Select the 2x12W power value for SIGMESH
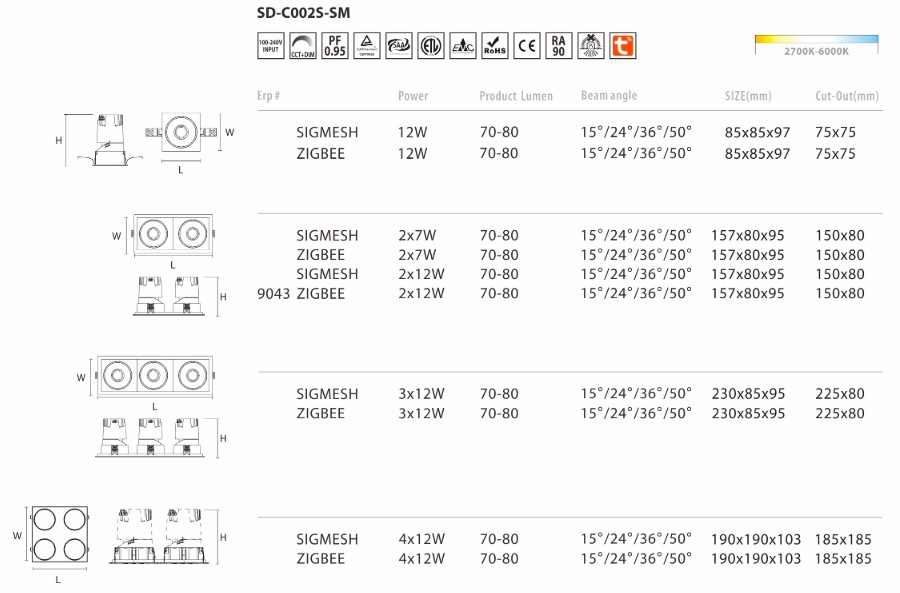The height and width of the screenshot is (593, 900). [x=421, y=274]
